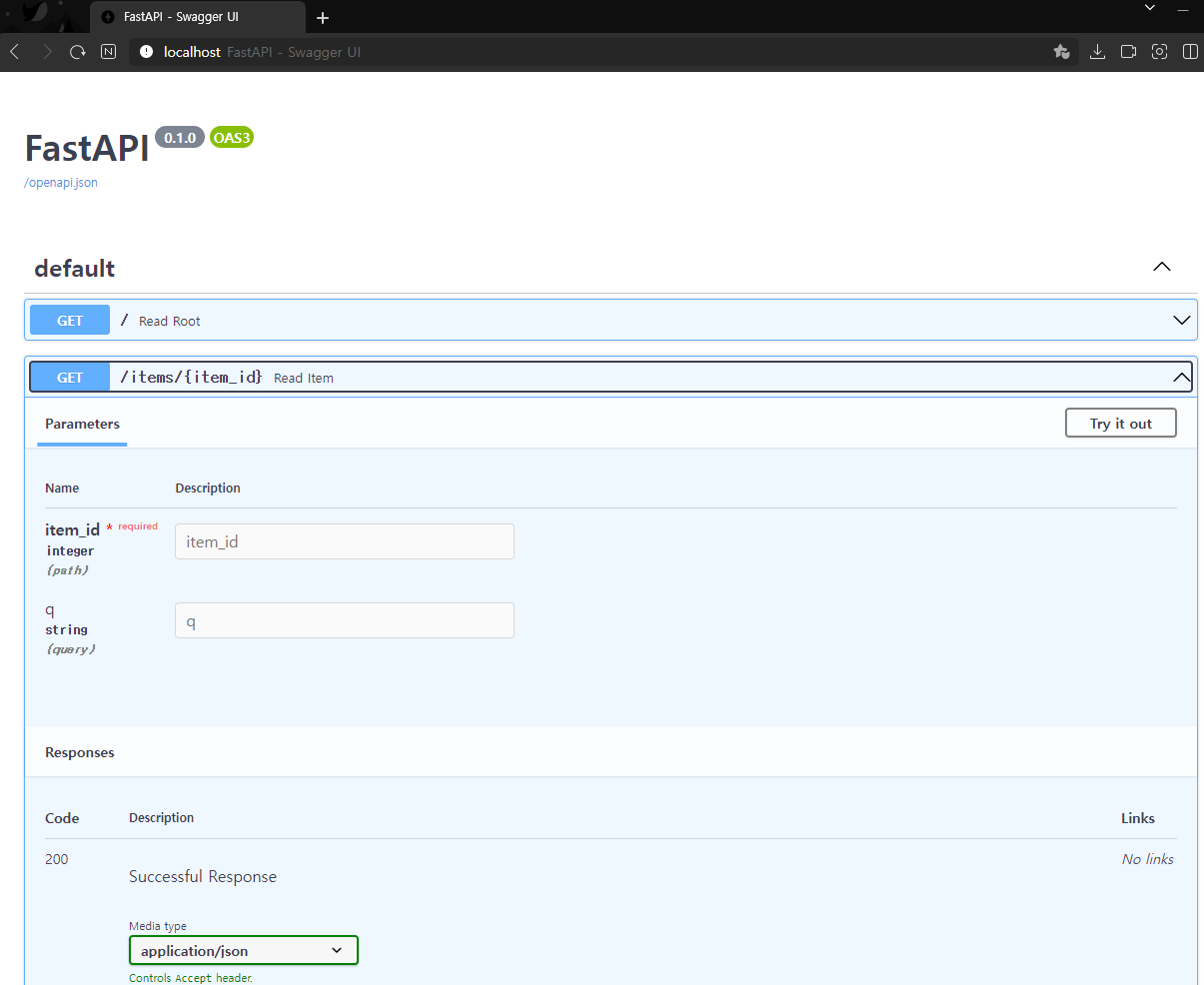Screen dimensions: 1204x985
Task: Click the No links text
Action: pyautogui.click(x=1147, y=859)
